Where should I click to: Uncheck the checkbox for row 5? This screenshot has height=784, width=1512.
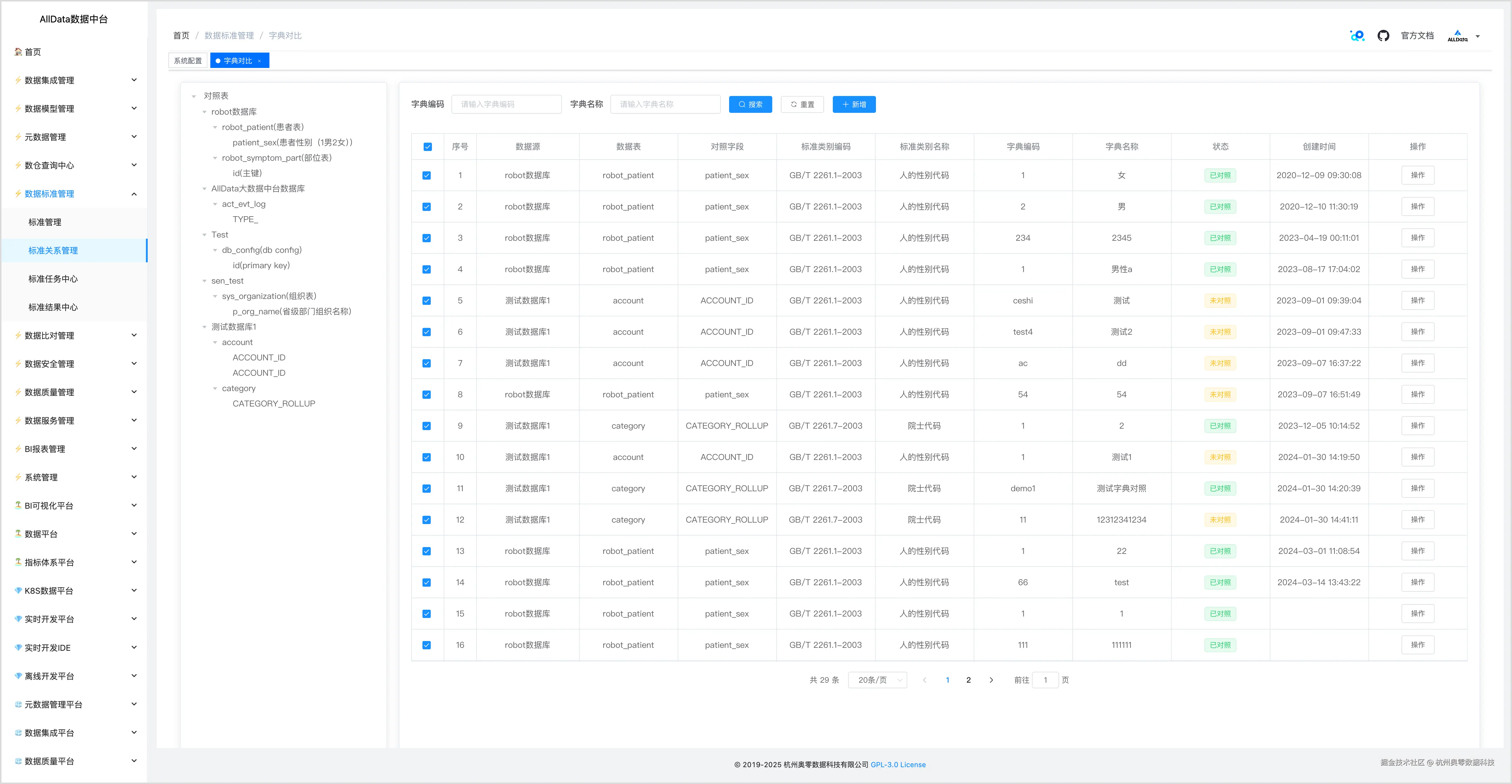(427, 300)
